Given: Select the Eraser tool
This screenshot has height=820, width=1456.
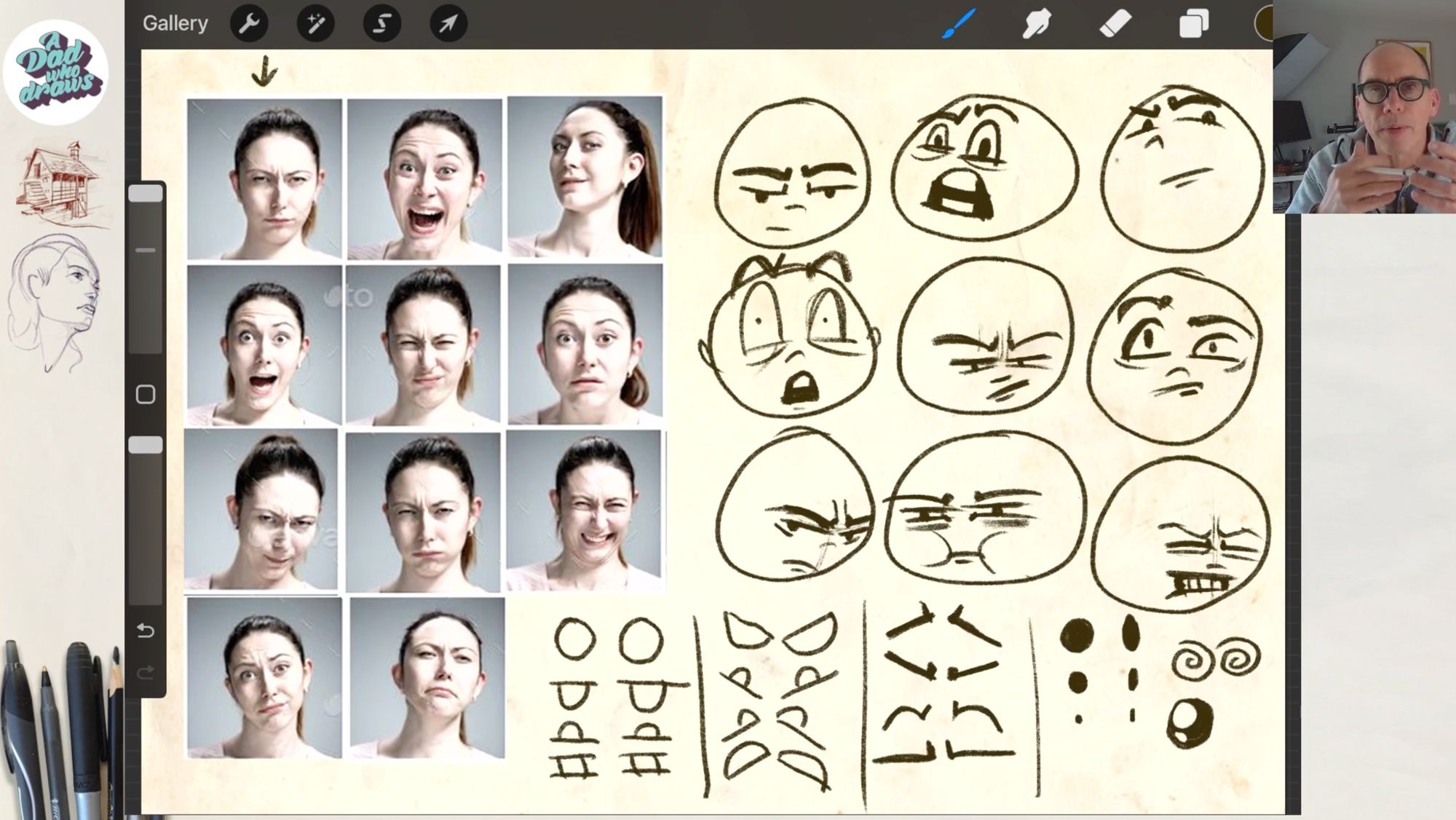Looking at the screenshot, I should click(1115, 23).
